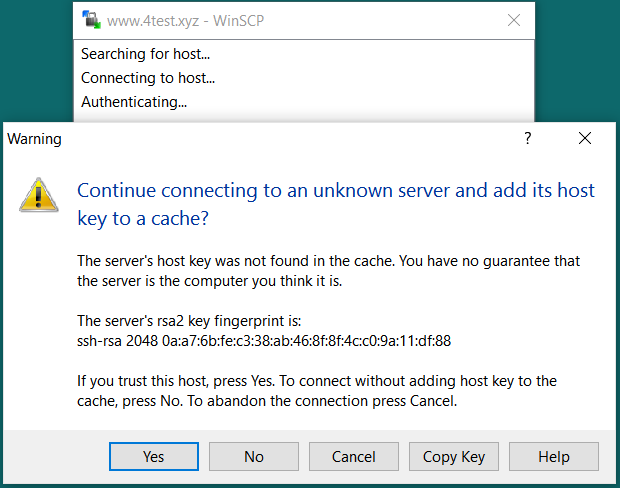Accept the host key with Yes
Image resolution: width=620 pixels, height=488 pixels.
point(154,457)
